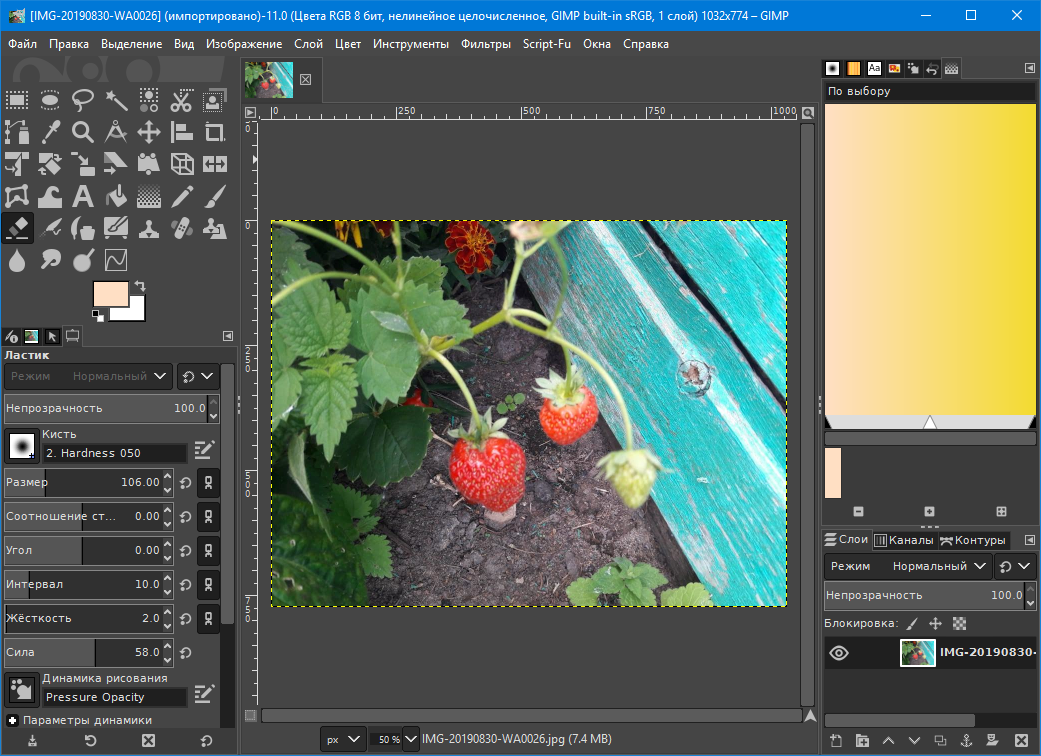Open gradient dock tab configuration menu
This screenshot has width=1041, height=756.
pos(1030,68)
